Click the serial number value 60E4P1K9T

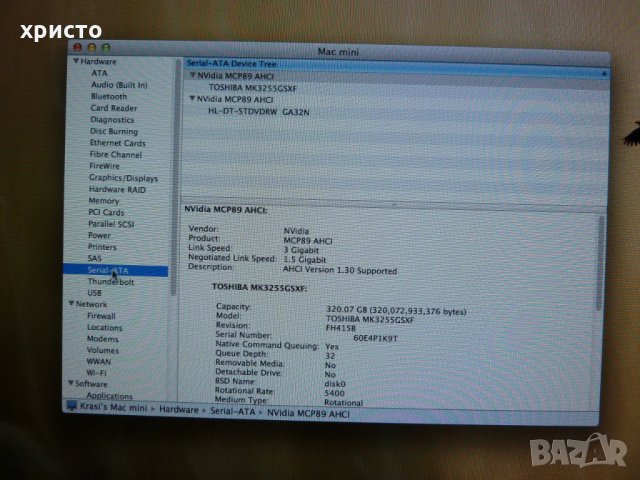point(375,338)
